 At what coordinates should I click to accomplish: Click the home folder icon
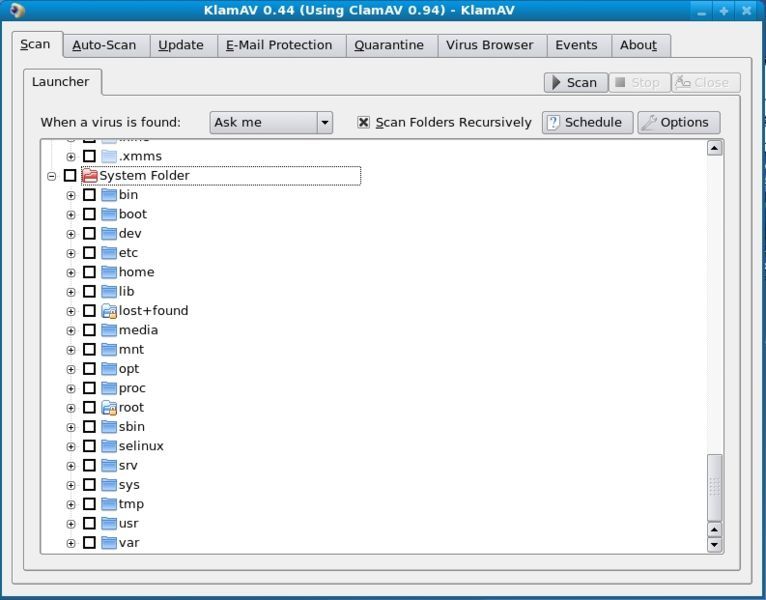(x=109, y=272)
